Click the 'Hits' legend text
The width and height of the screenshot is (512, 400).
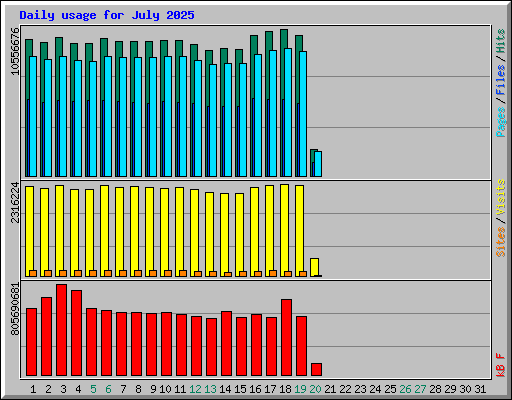click(x=501, y=41)
